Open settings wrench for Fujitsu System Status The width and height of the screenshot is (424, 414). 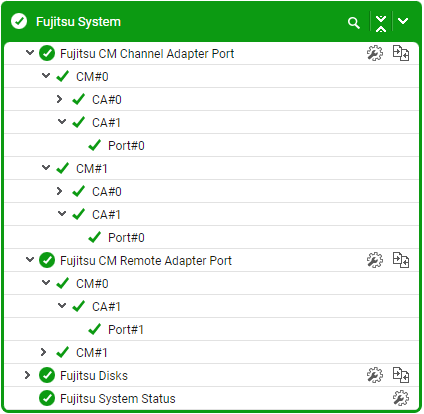(x=401, y=398)
